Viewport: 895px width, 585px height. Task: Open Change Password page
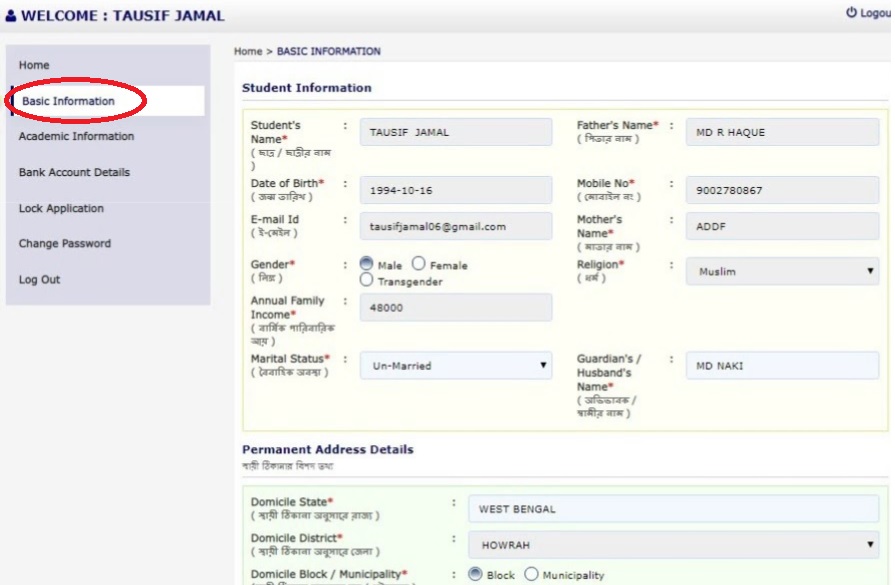click(64, 244)
